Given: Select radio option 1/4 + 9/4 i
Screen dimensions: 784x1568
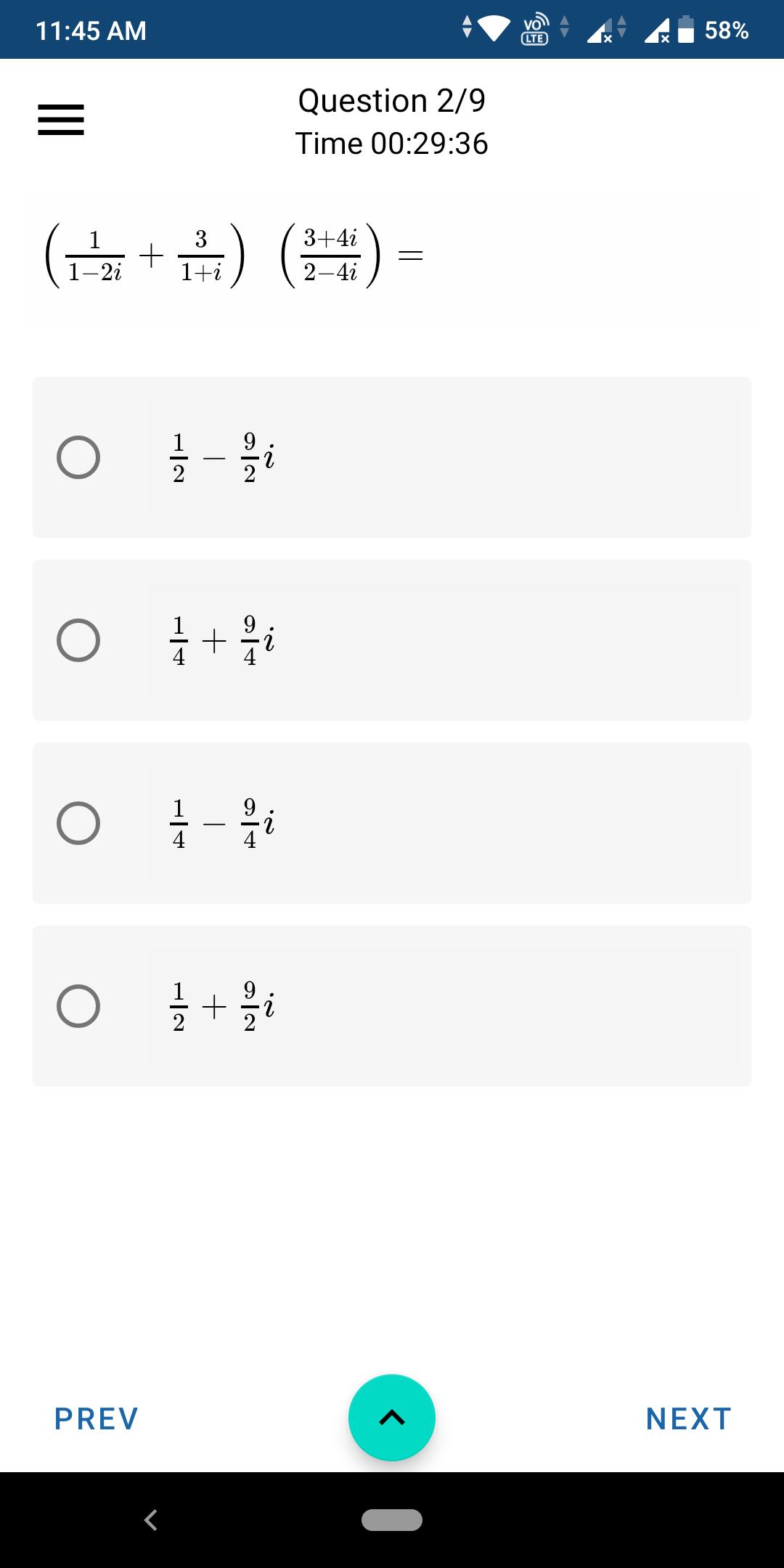Looking at the screenshot, I should [78, 640].
